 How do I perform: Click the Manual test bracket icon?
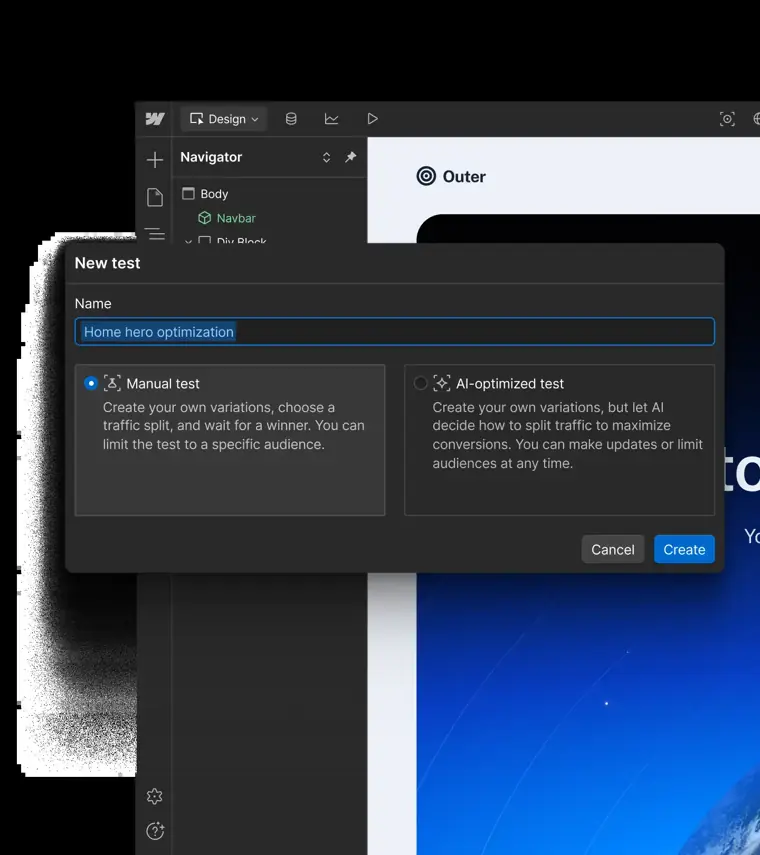pos(112,383)
